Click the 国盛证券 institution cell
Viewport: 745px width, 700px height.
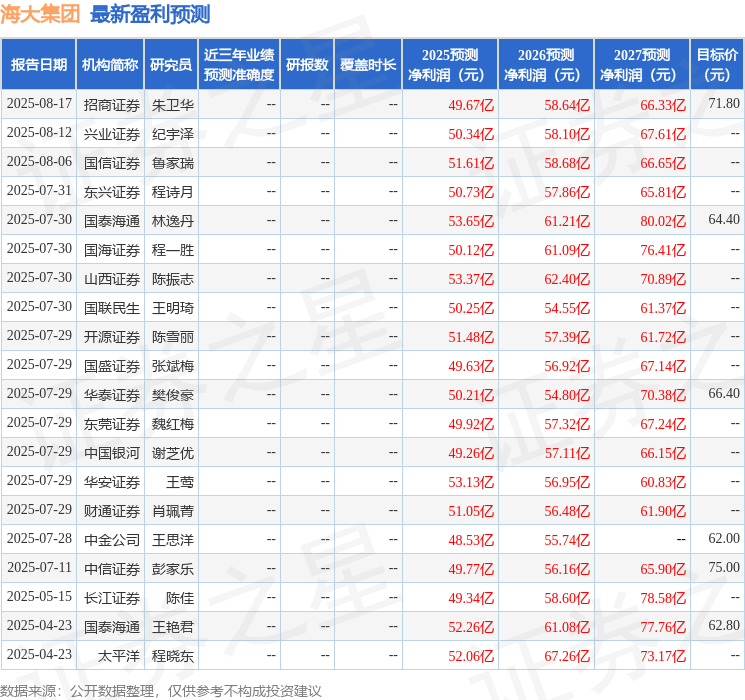tap(112, 366)
